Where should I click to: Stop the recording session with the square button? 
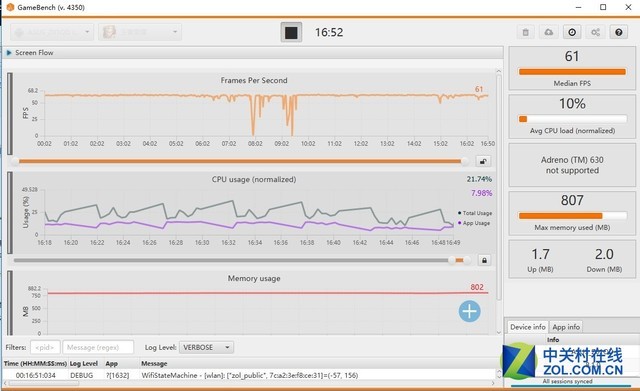point(291,32)
